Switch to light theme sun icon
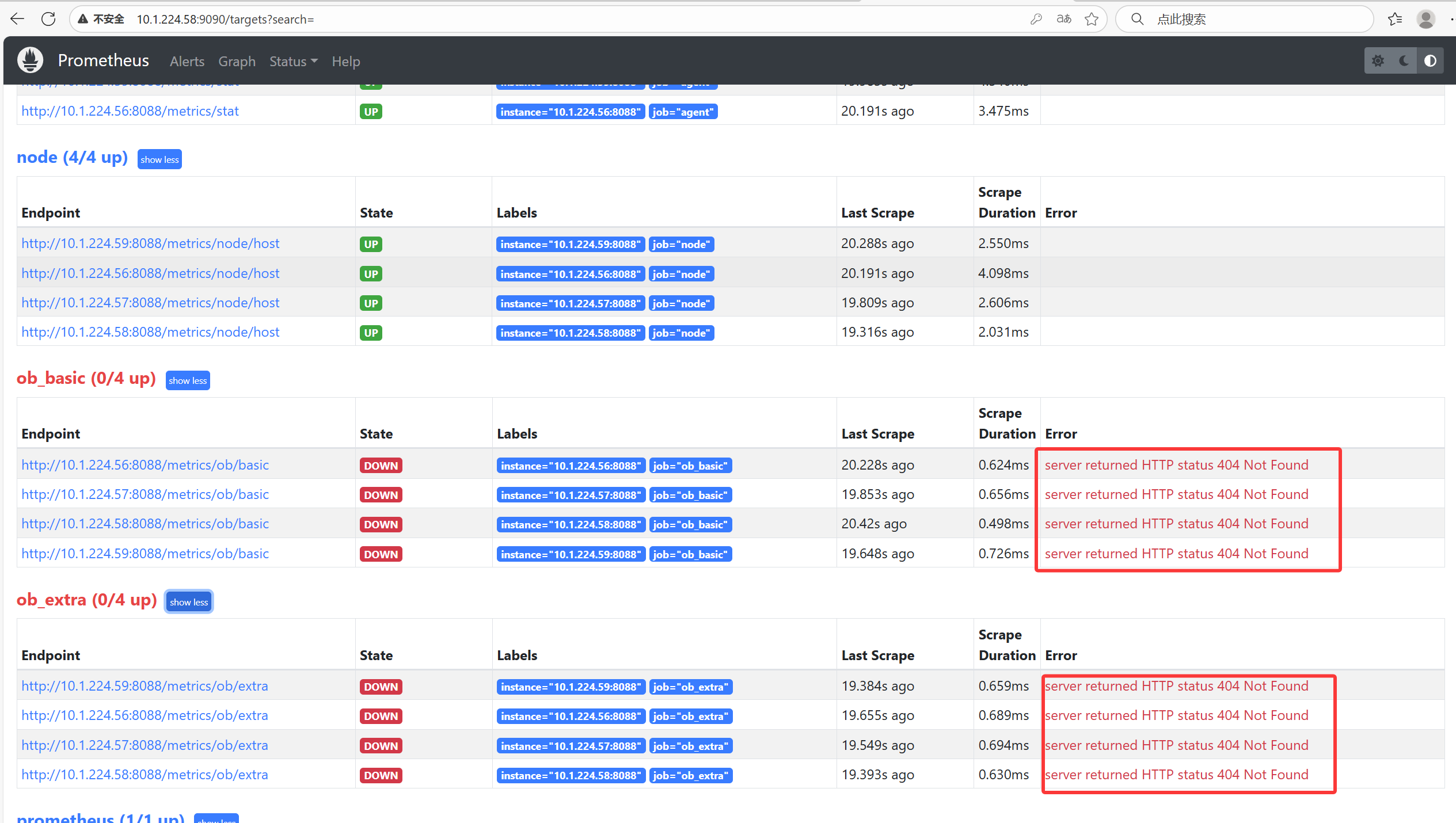The width and height of the screenshot is (1456, 823). [x=1378, y=61]
